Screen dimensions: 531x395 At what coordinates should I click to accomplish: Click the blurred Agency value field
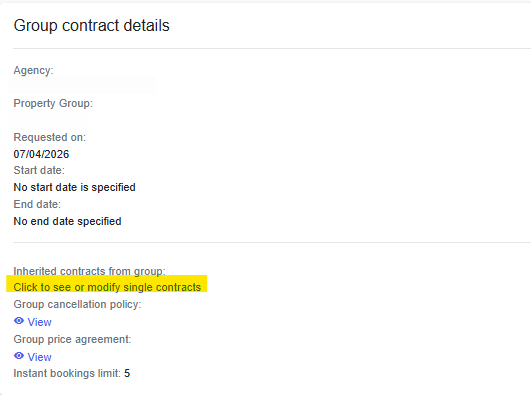82,85
